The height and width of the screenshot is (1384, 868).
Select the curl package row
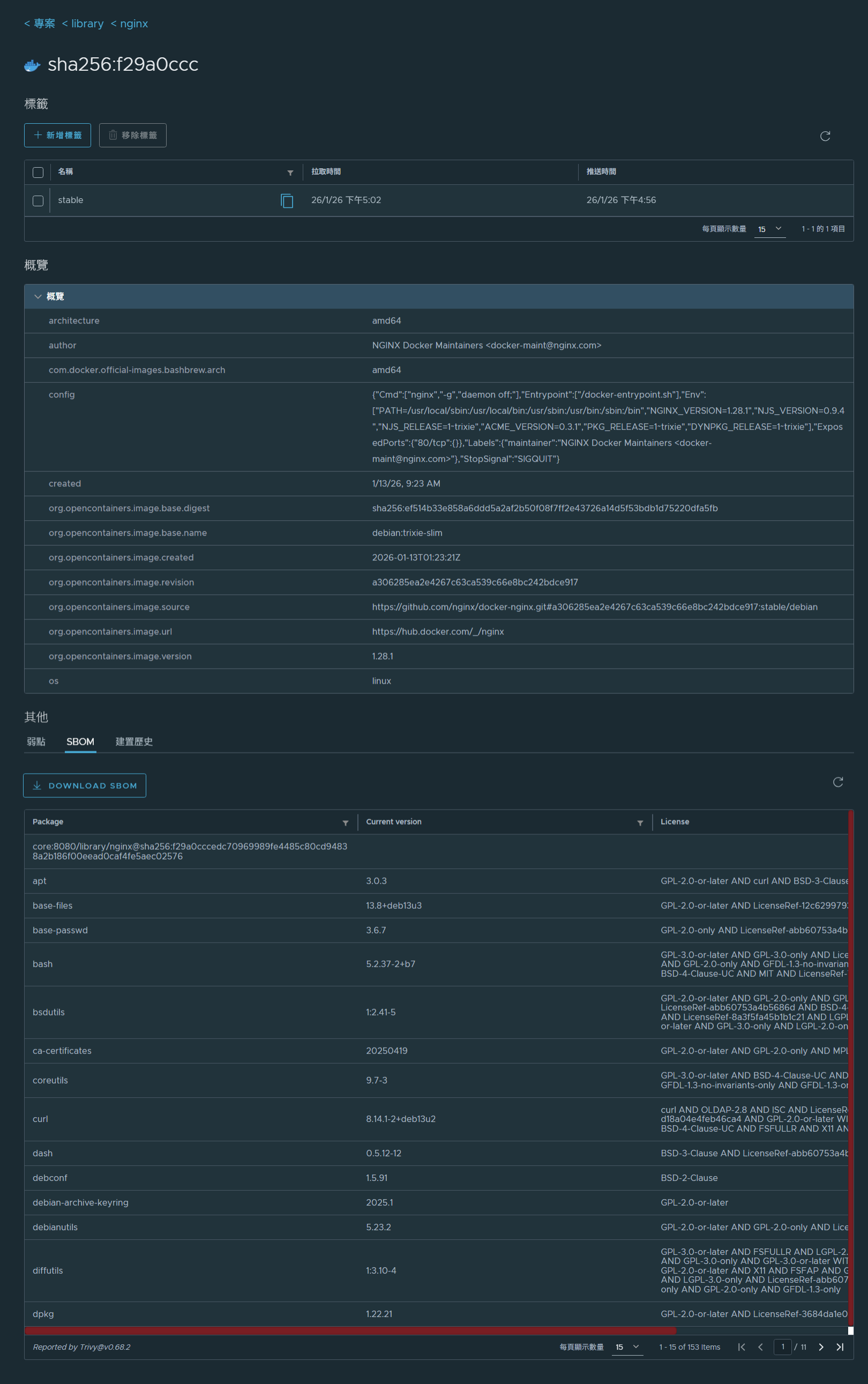436,1119
